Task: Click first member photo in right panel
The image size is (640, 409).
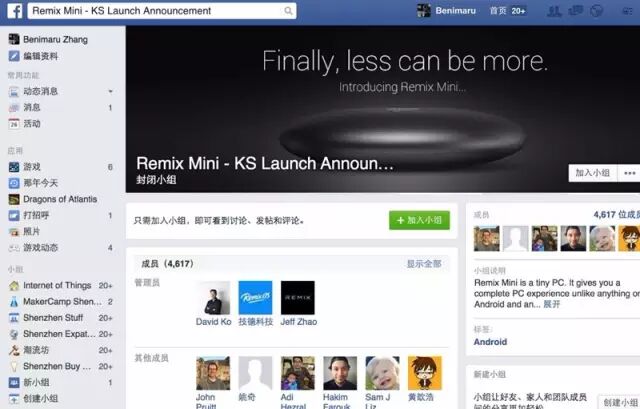Action: coord(487,238)
